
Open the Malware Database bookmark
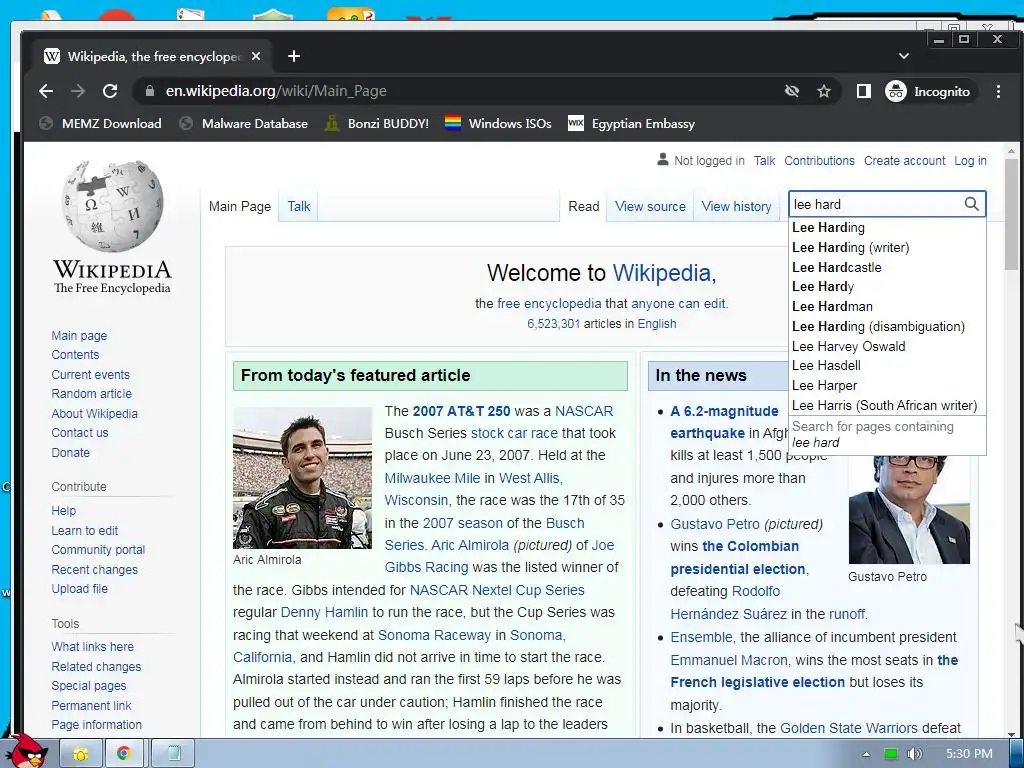(244, 123)
